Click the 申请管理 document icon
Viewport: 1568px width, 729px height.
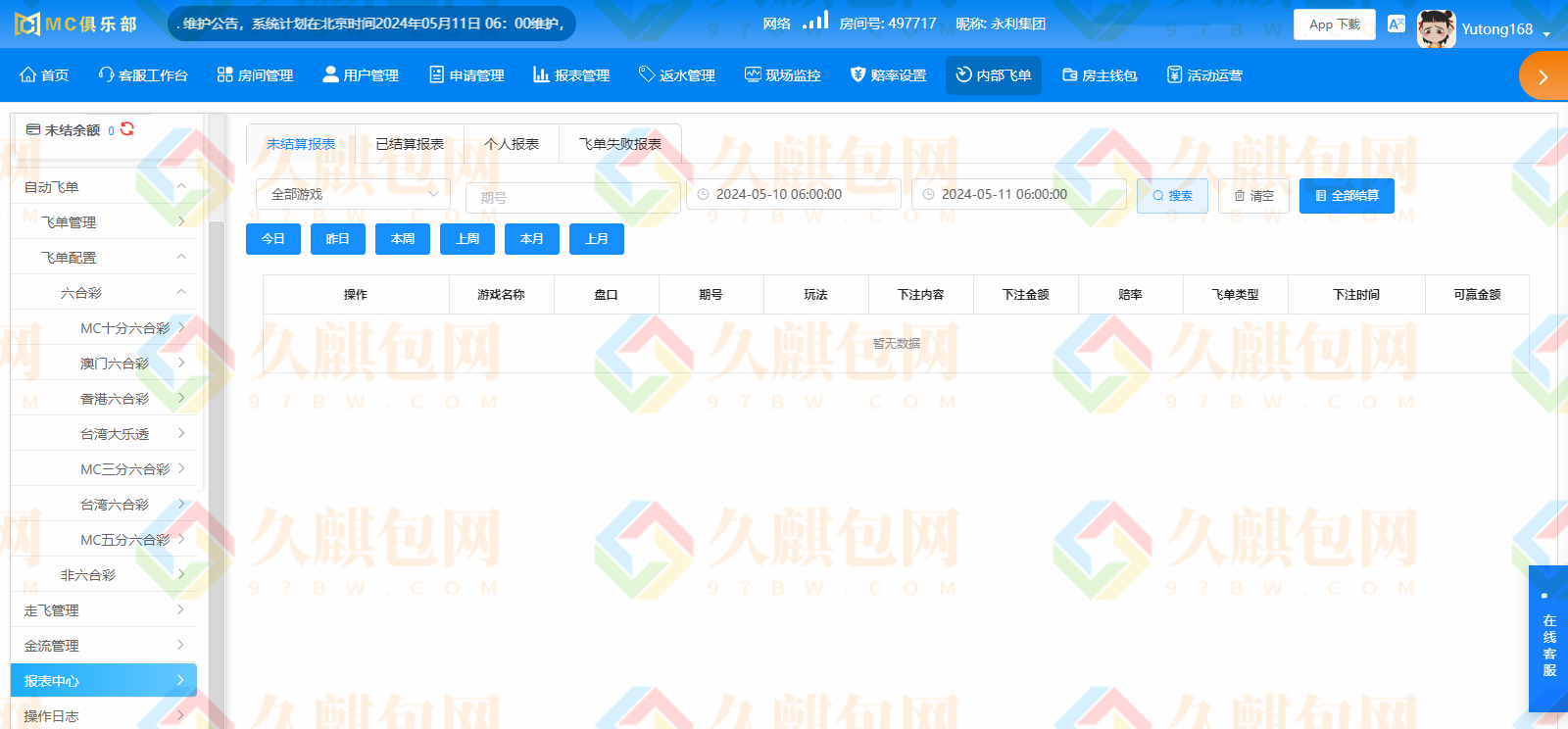pyautogui.click(x=436, y=74)
